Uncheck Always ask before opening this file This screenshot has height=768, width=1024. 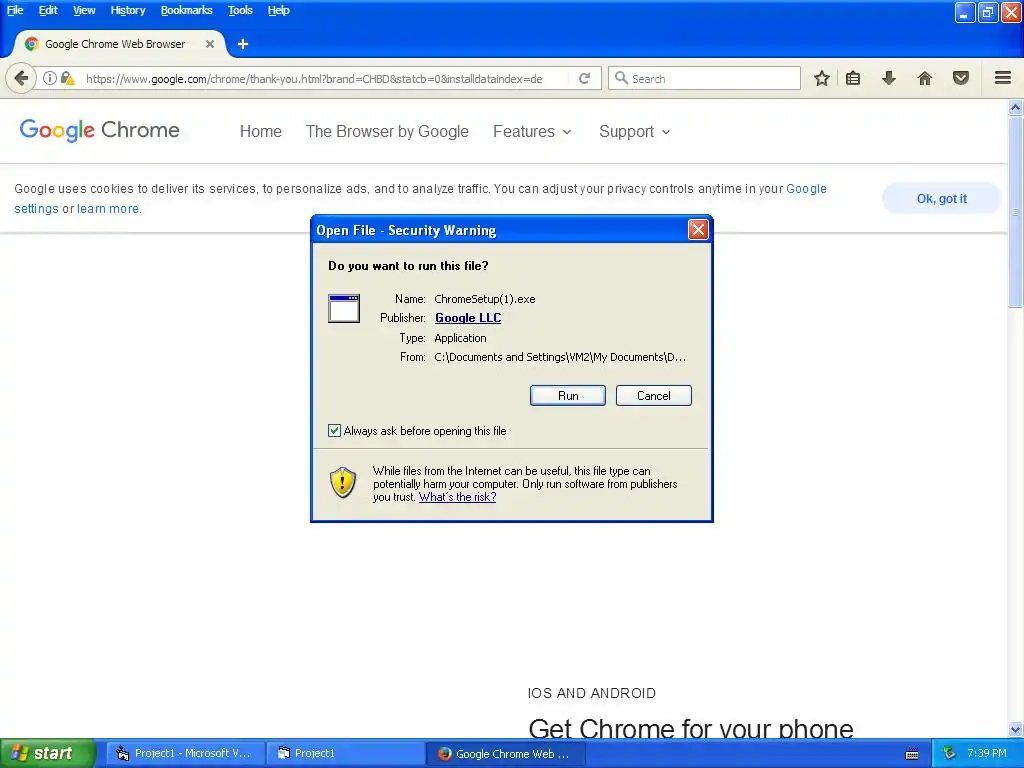[334, 430]
